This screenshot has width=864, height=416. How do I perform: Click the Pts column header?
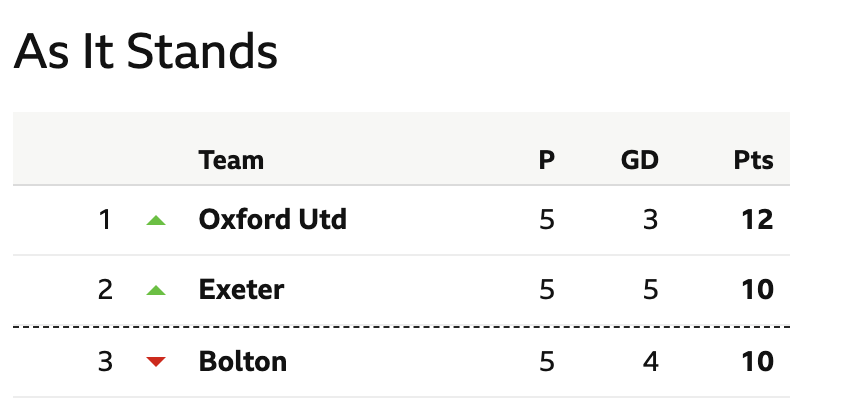(x=753, y=160)
